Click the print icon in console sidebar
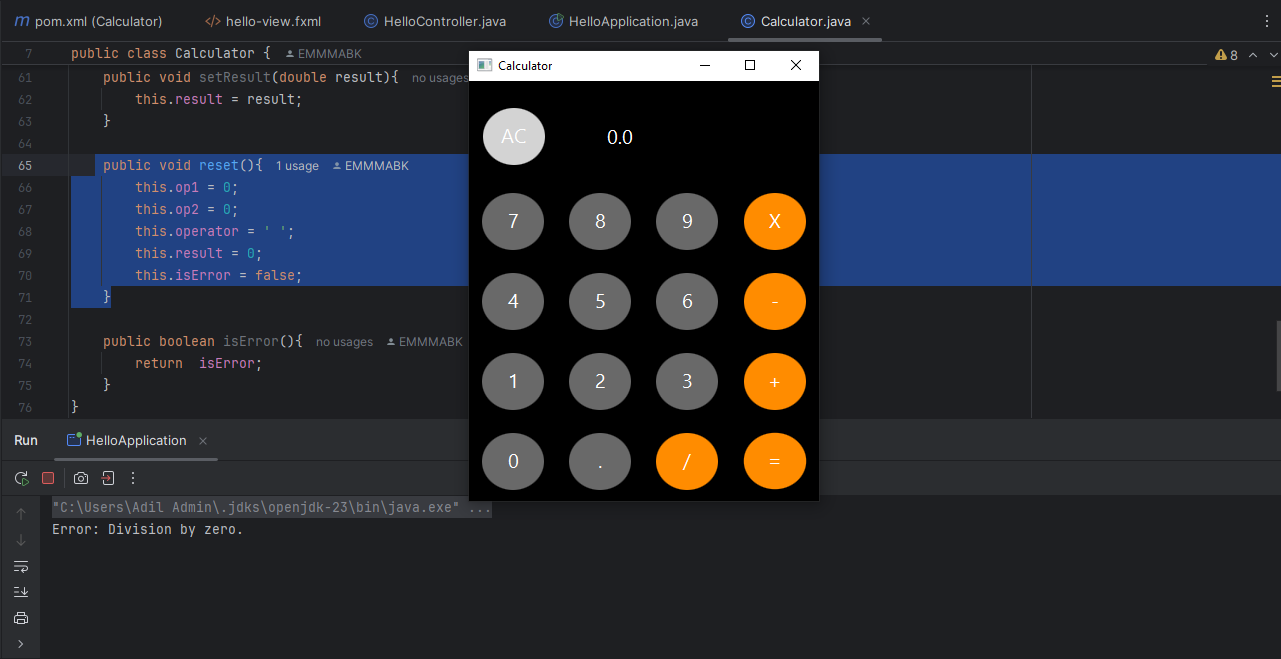 [x=21, y=618]
